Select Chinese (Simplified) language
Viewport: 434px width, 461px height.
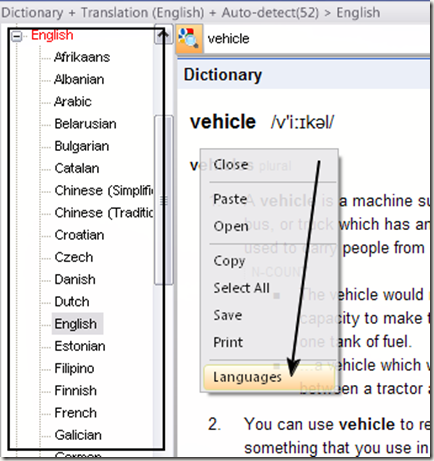(104, 191)
